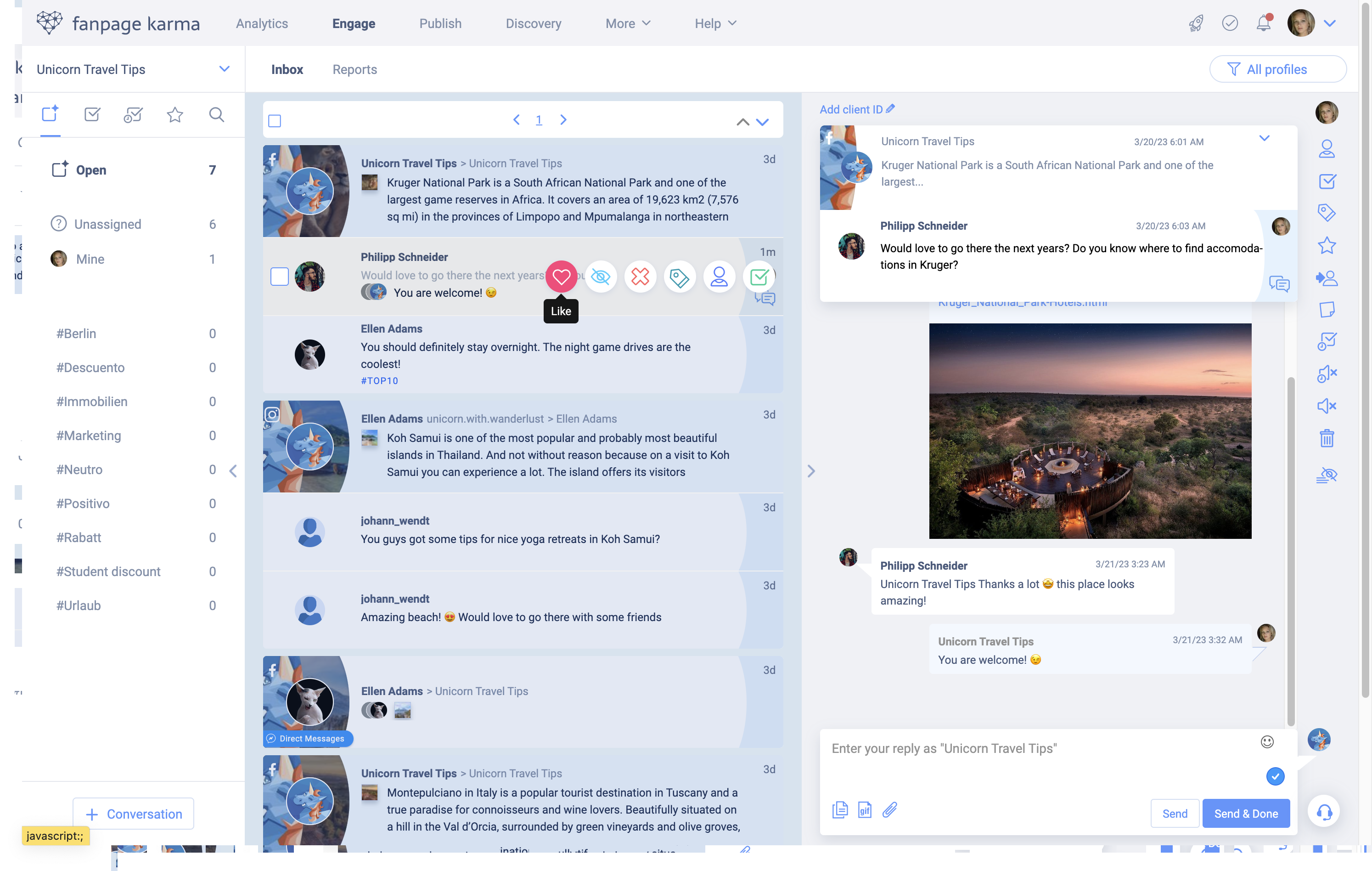Start a new Conversation
1372x871 pixels.
point(133,814)
